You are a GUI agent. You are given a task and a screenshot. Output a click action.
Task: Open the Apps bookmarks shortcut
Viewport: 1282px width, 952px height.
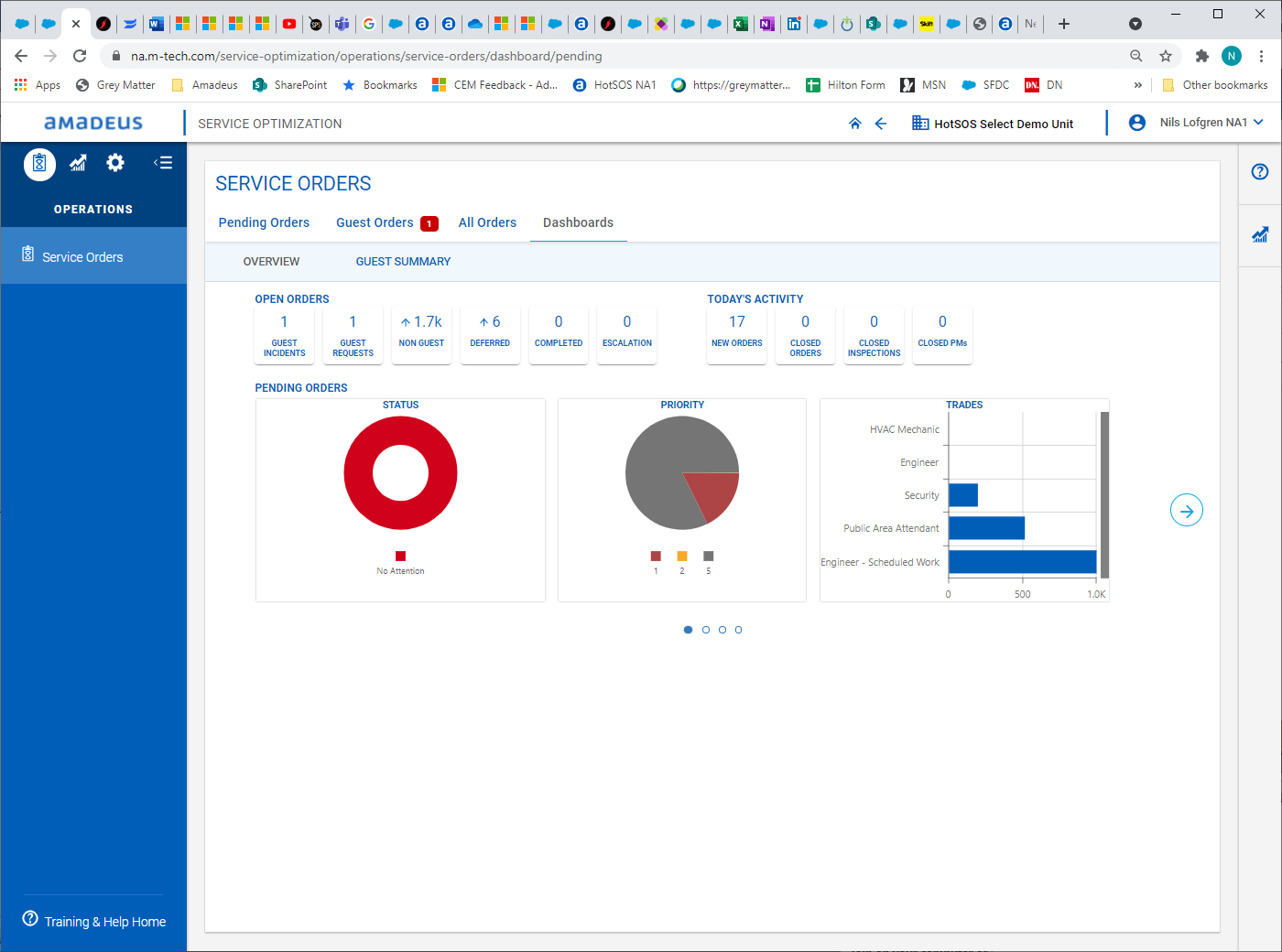(x=37, y=85)
